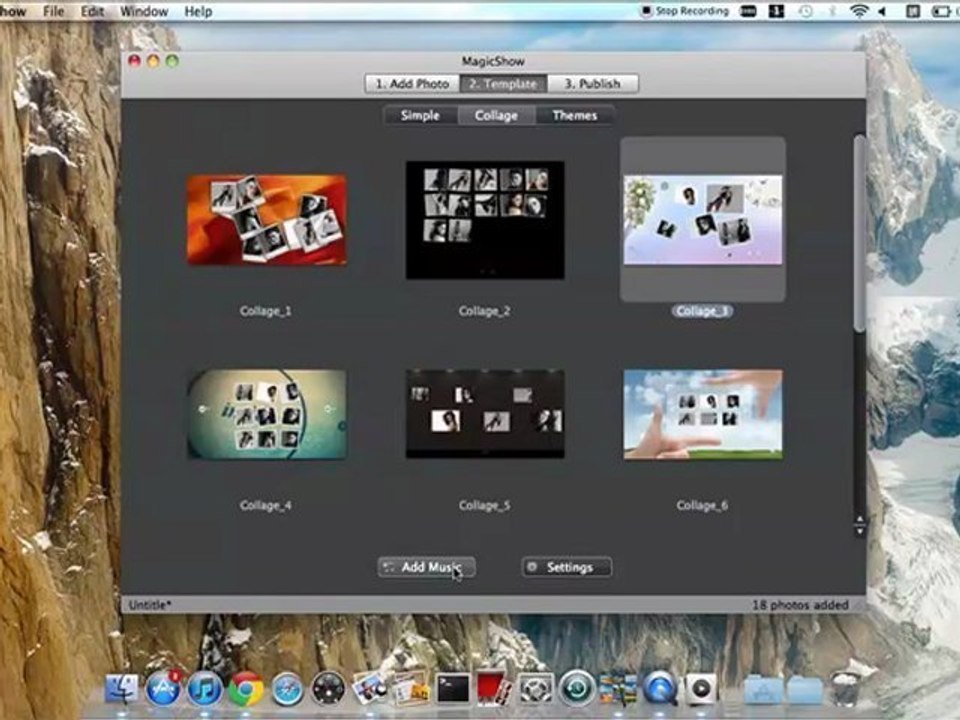Click the scroll down arrow of template list
This screenshot has width=960, height=720.
[x=860, y=531]
